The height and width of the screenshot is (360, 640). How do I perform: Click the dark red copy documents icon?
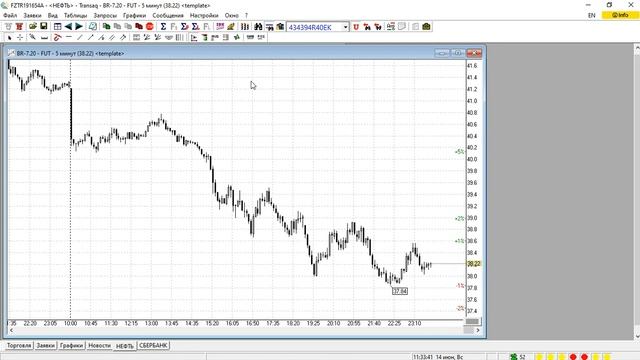tap(139, 27)
